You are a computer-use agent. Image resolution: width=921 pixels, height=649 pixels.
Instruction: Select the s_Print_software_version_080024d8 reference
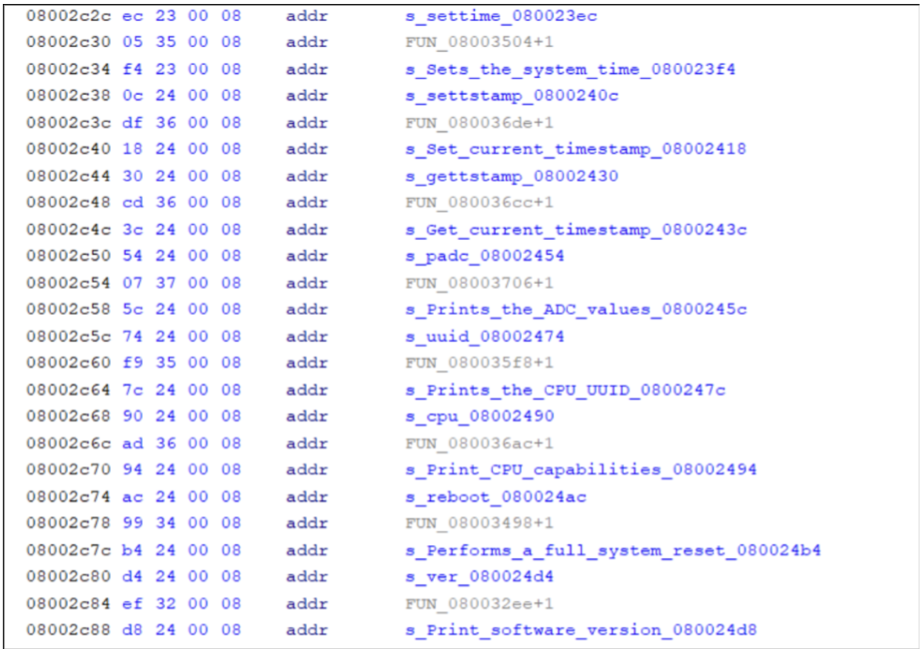click(580, 630)
